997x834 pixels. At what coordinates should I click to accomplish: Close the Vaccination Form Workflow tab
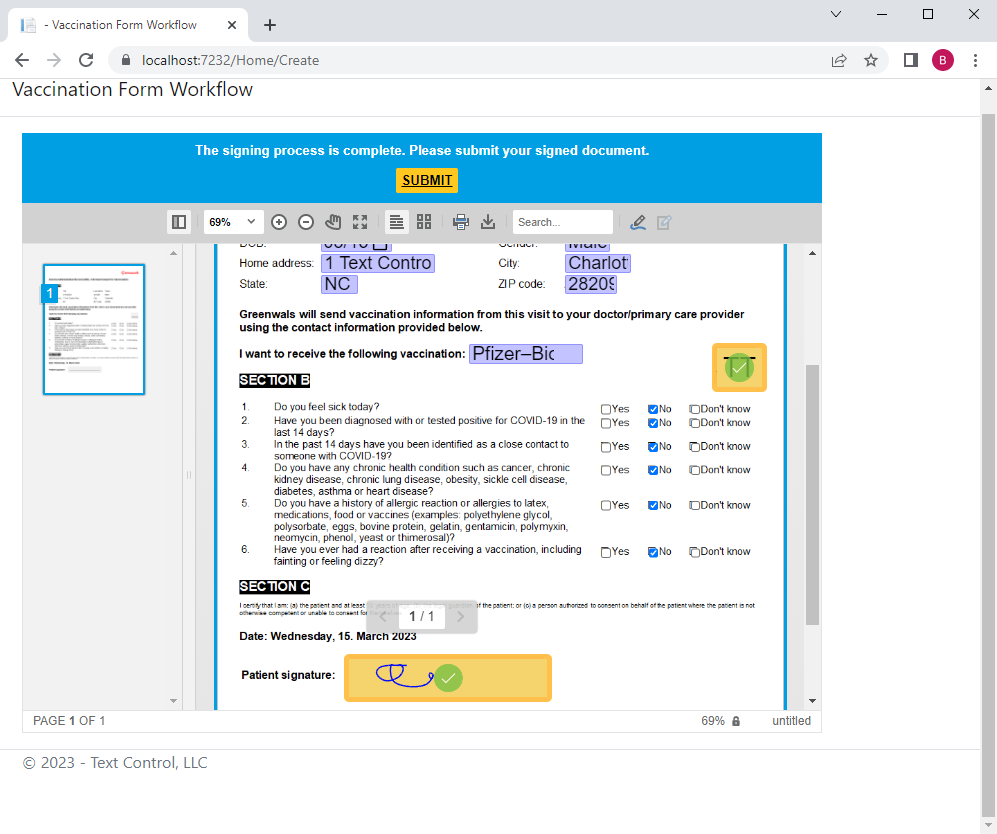tap(231, 25)
